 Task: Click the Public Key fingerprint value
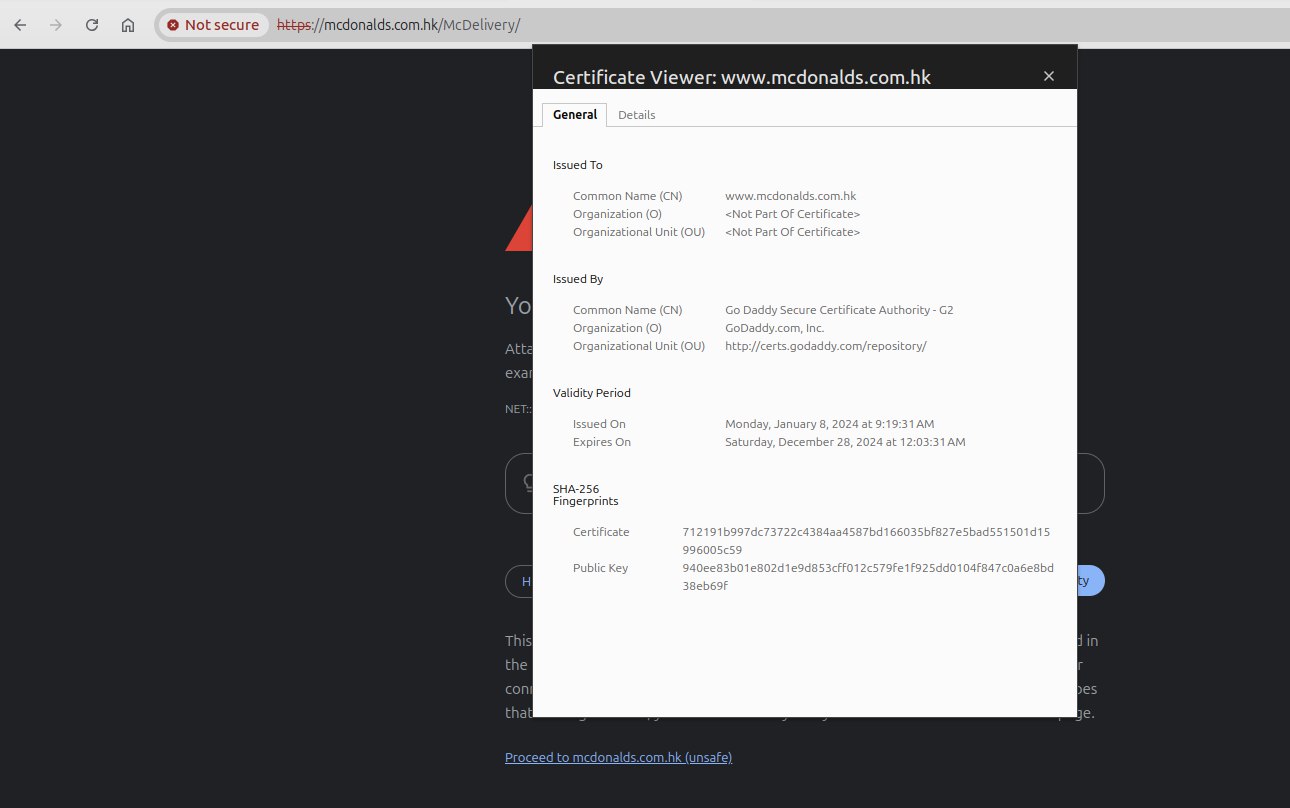coord(867,577)
